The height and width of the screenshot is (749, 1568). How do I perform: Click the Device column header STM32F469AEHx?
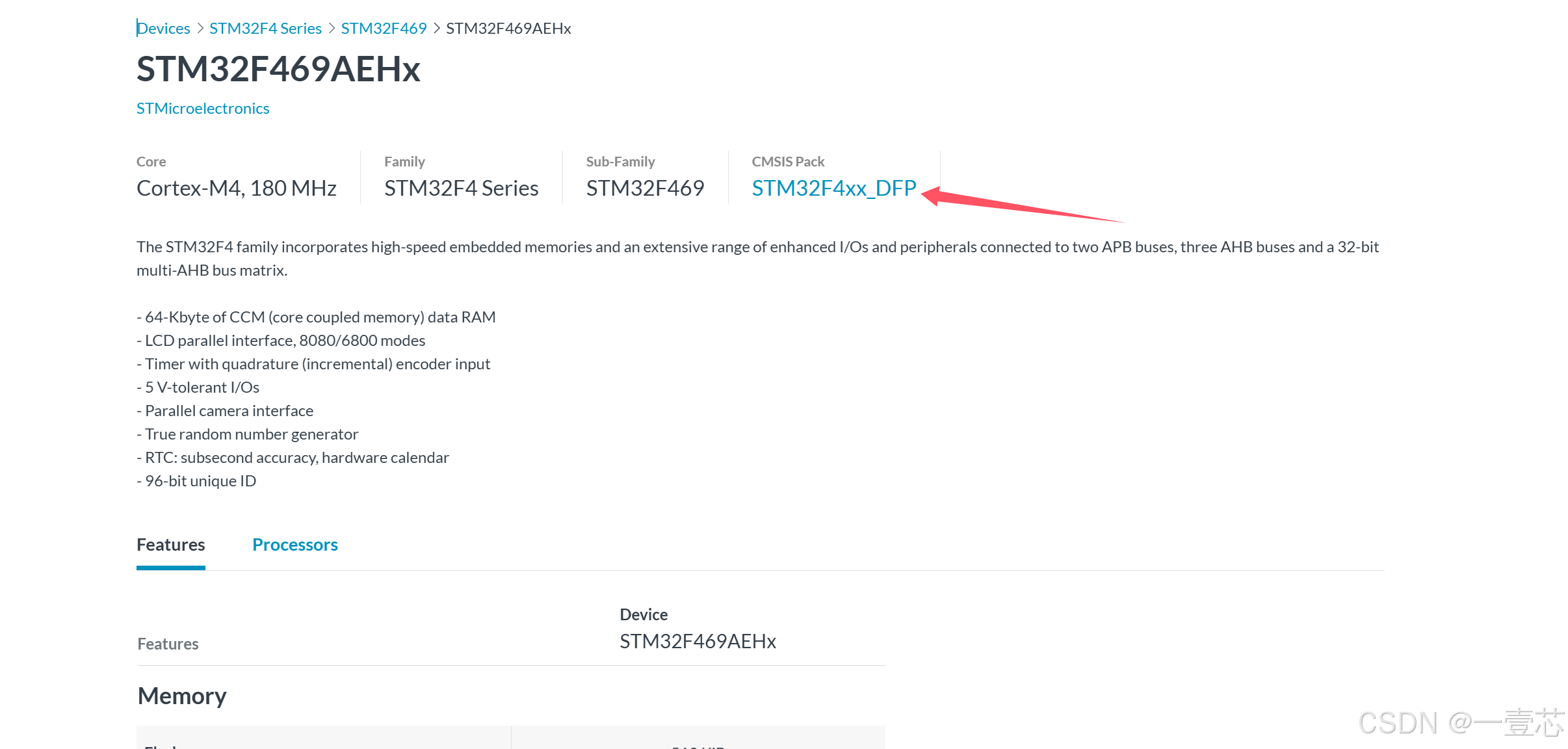pyautogui.click(x=698, y=641)
